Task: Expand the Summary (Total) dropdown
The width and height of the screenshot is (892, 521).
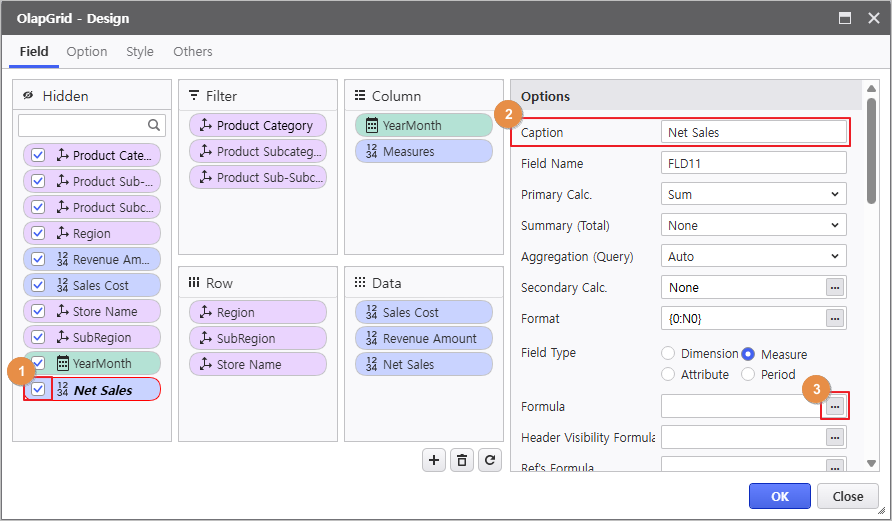Action: [x=753, y=225]
